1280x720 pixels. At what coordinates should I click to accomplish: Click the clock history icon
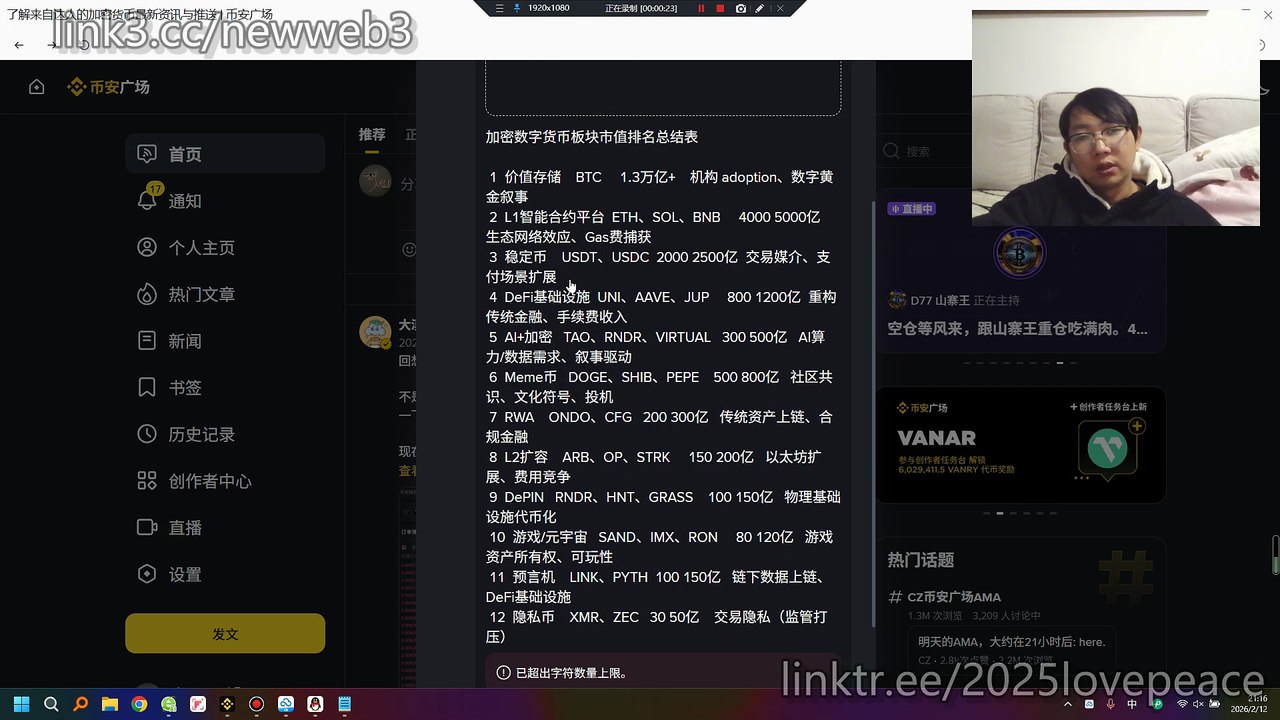tap(147, 434)
